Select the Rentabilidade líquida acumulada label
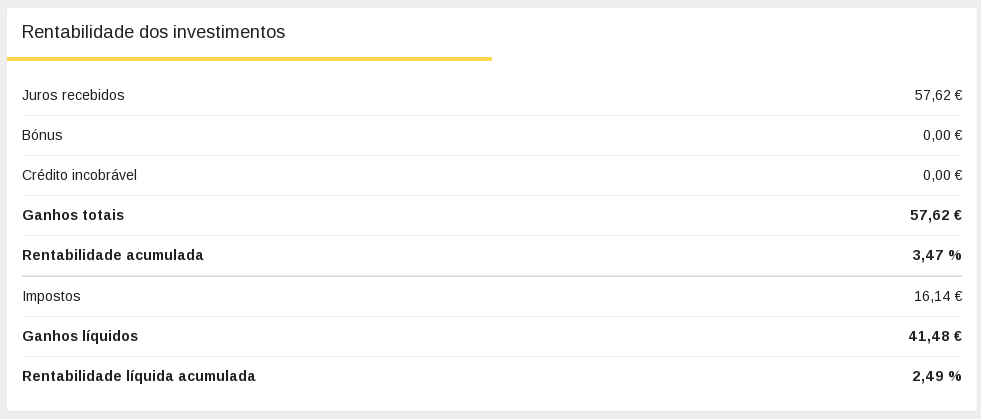981x419 pixels. (x=139, y=376)
